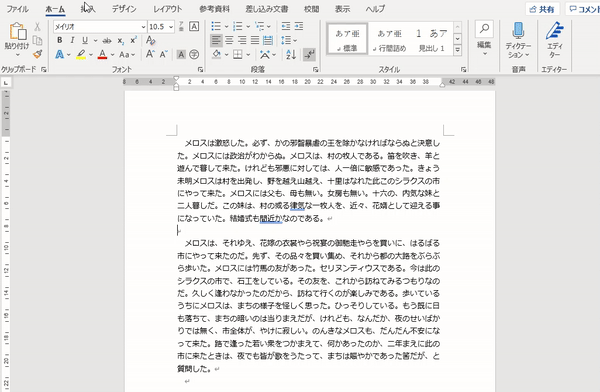Open the 表示 tab
The image size is (600, 392).
[342, 9]
